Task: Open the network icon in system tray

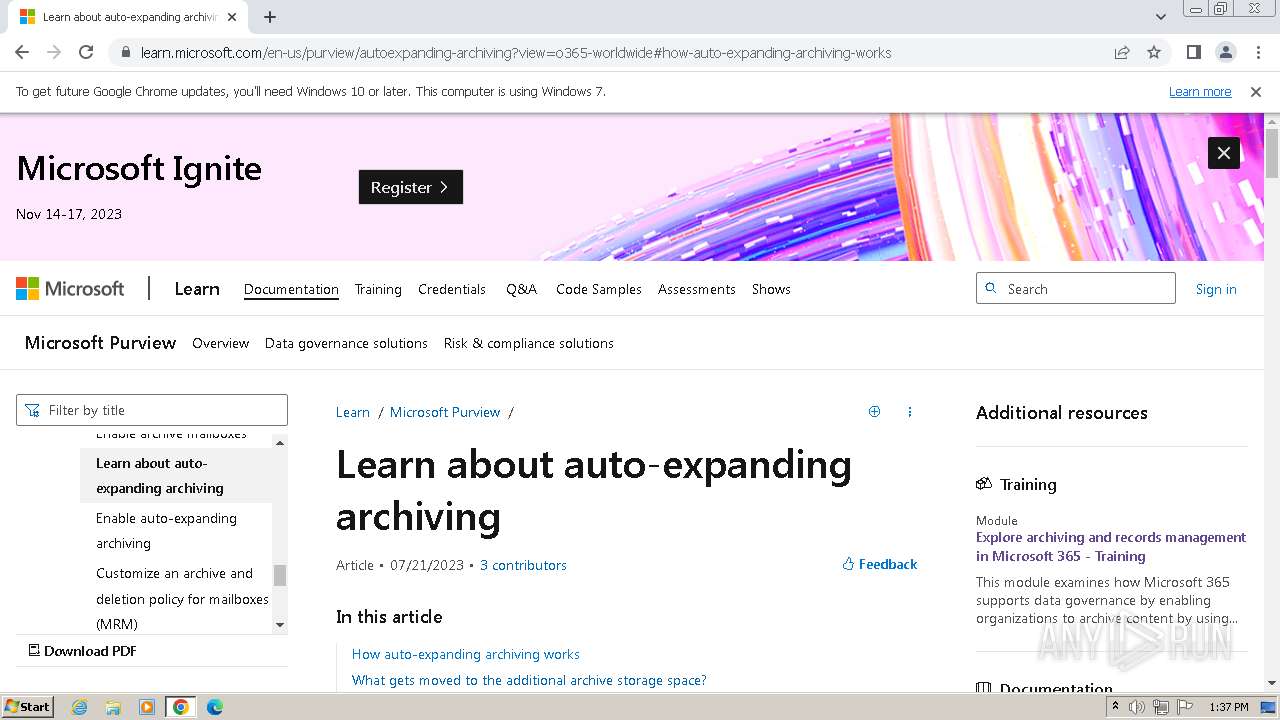Action: [x=1160, y=707]
